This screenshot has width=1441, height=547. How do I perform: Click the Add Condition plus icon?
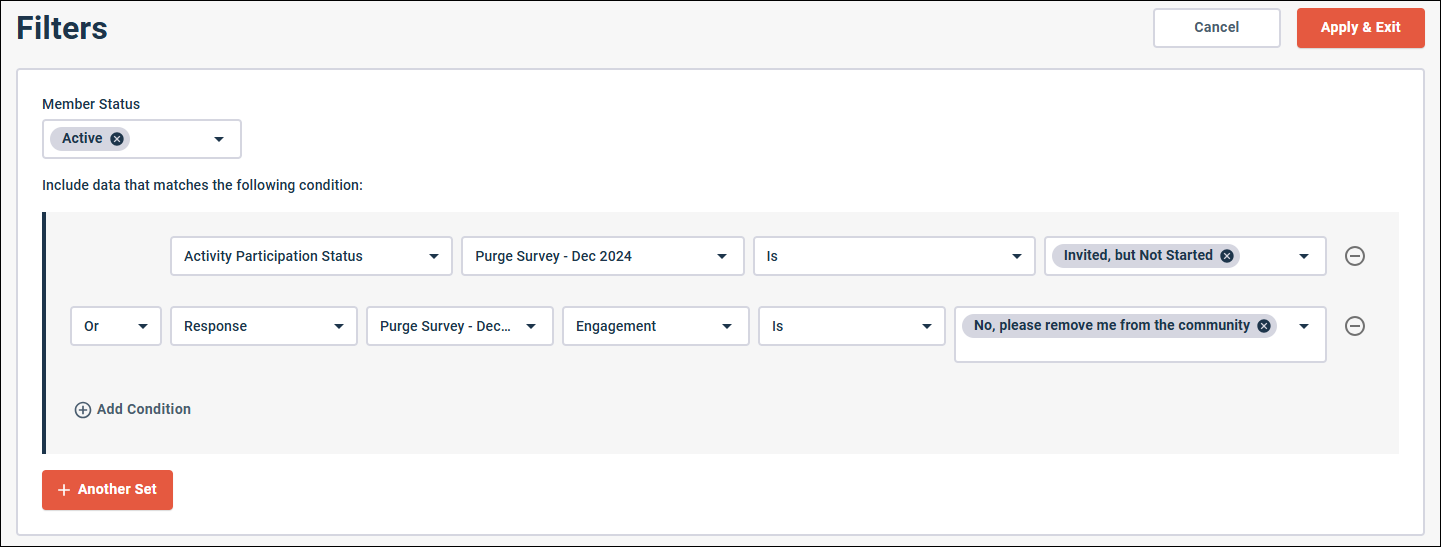click(83, 410)
